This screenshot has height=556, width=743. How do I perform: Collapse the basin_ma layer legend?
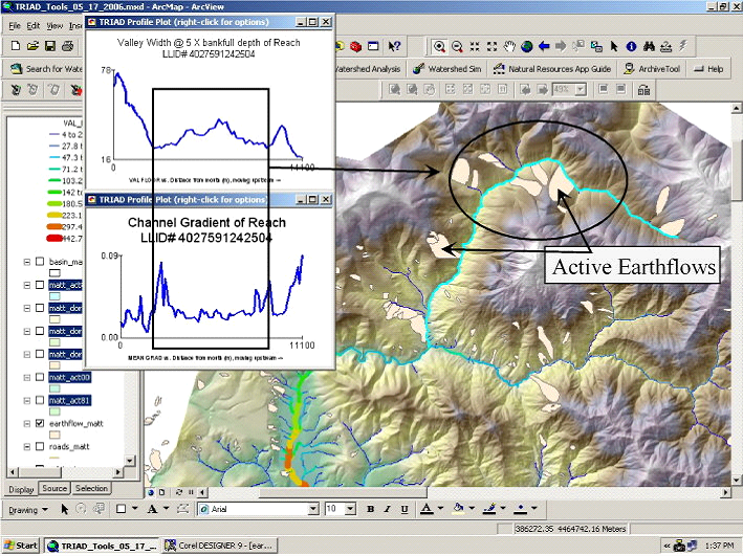click(27, 262)
